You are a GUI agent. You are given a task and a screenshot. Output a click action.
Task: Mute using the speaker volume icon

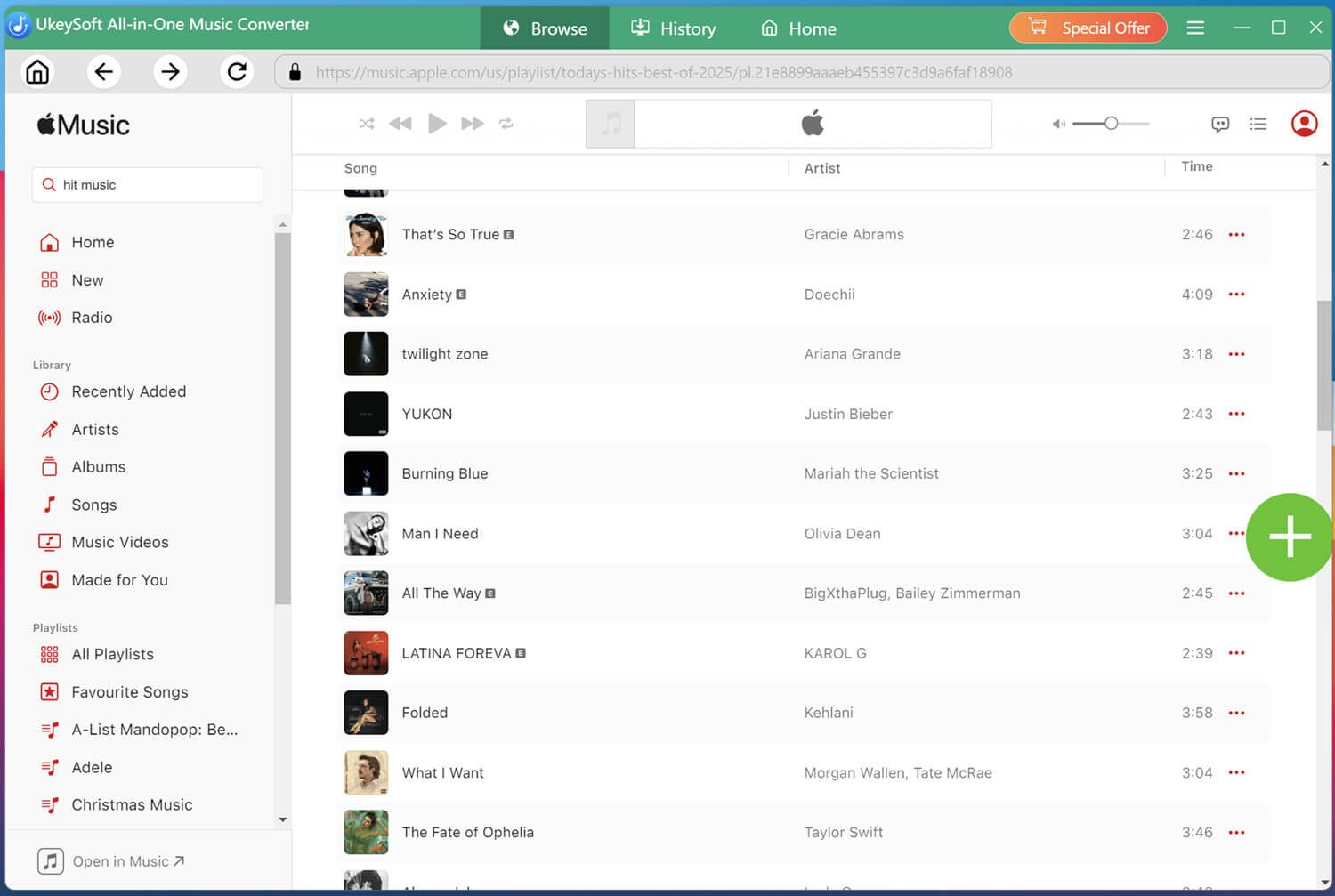1058,124
